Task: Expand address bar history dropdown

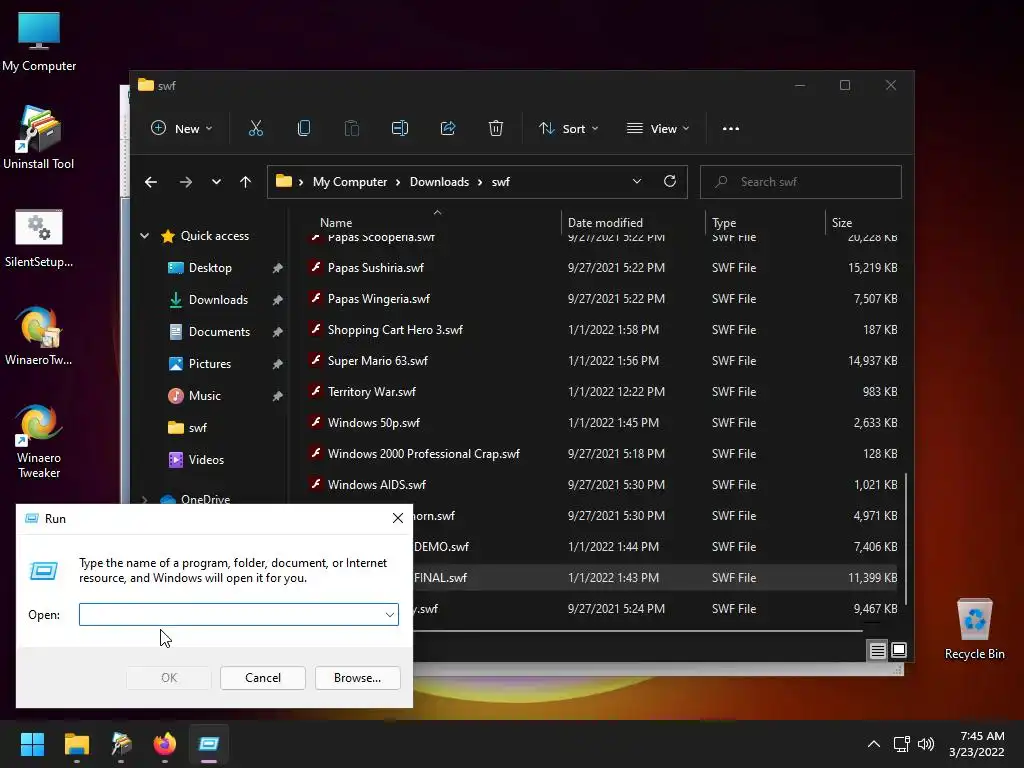Action: pyautogui.click(x=637, y=182)
